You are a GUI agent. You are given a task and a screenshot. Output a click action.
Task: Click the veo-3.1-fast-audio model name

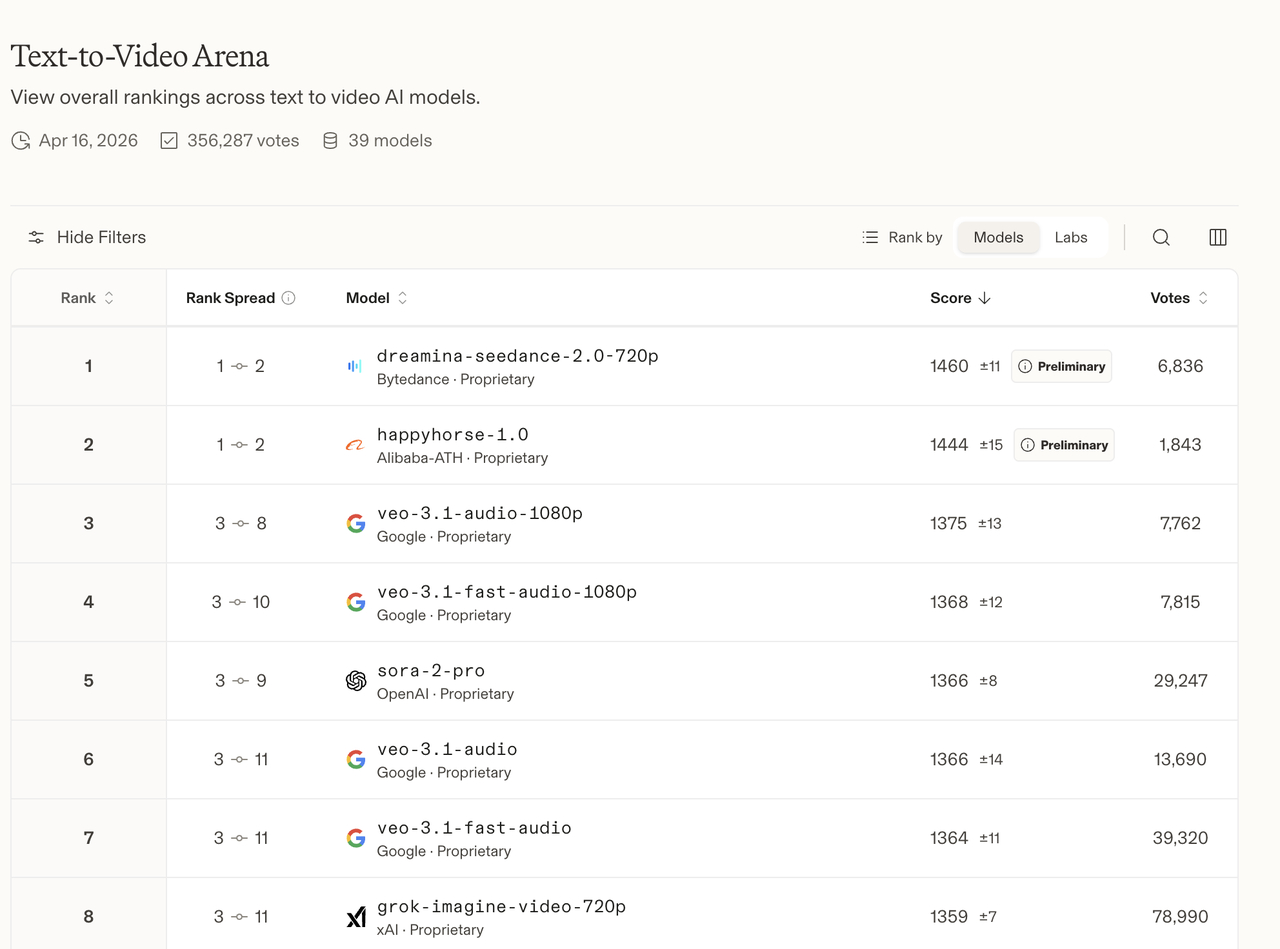pyautogui.click(x=474, y=828)
